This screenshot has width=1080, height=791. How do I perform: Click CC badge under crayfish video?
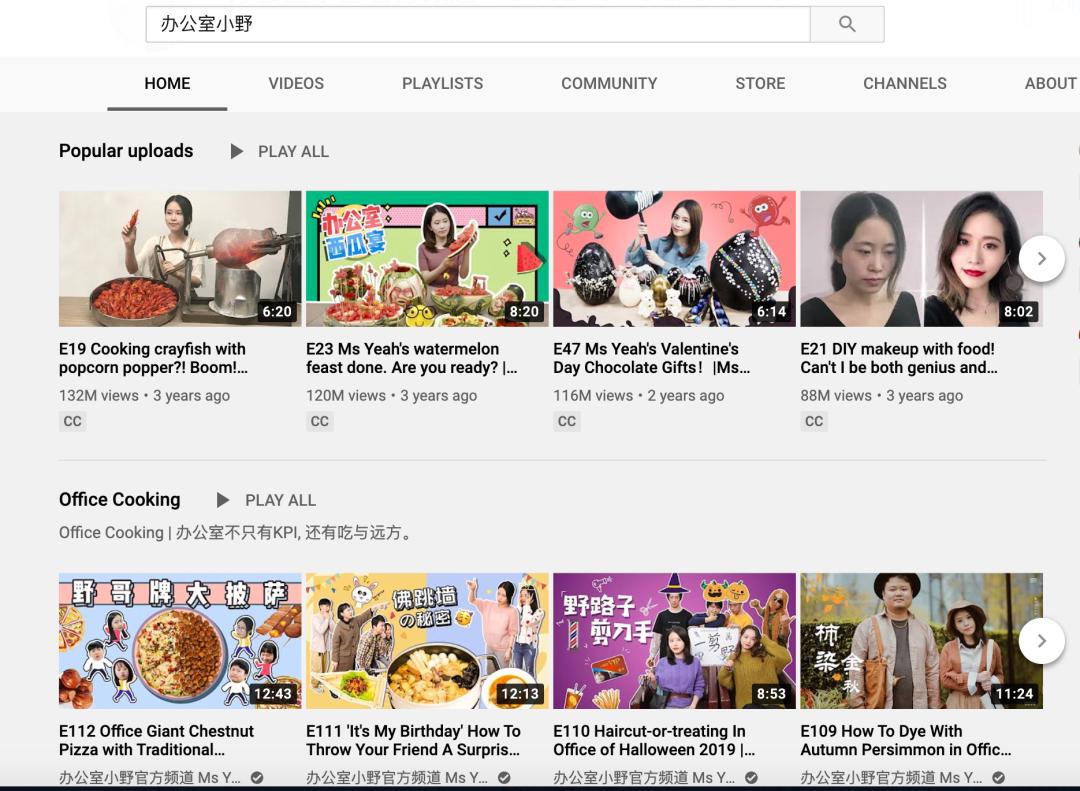tap(72, 421)
